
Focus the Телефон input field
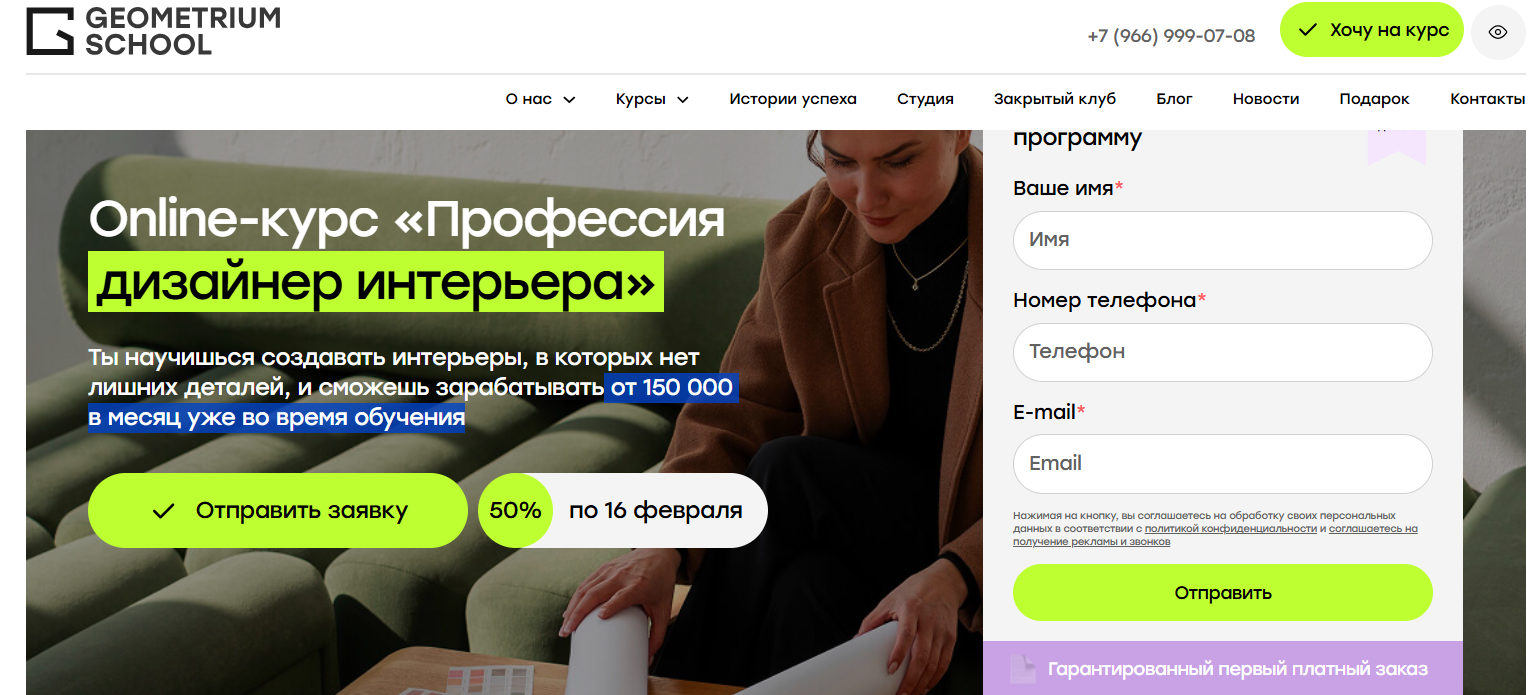(1223, 352)
